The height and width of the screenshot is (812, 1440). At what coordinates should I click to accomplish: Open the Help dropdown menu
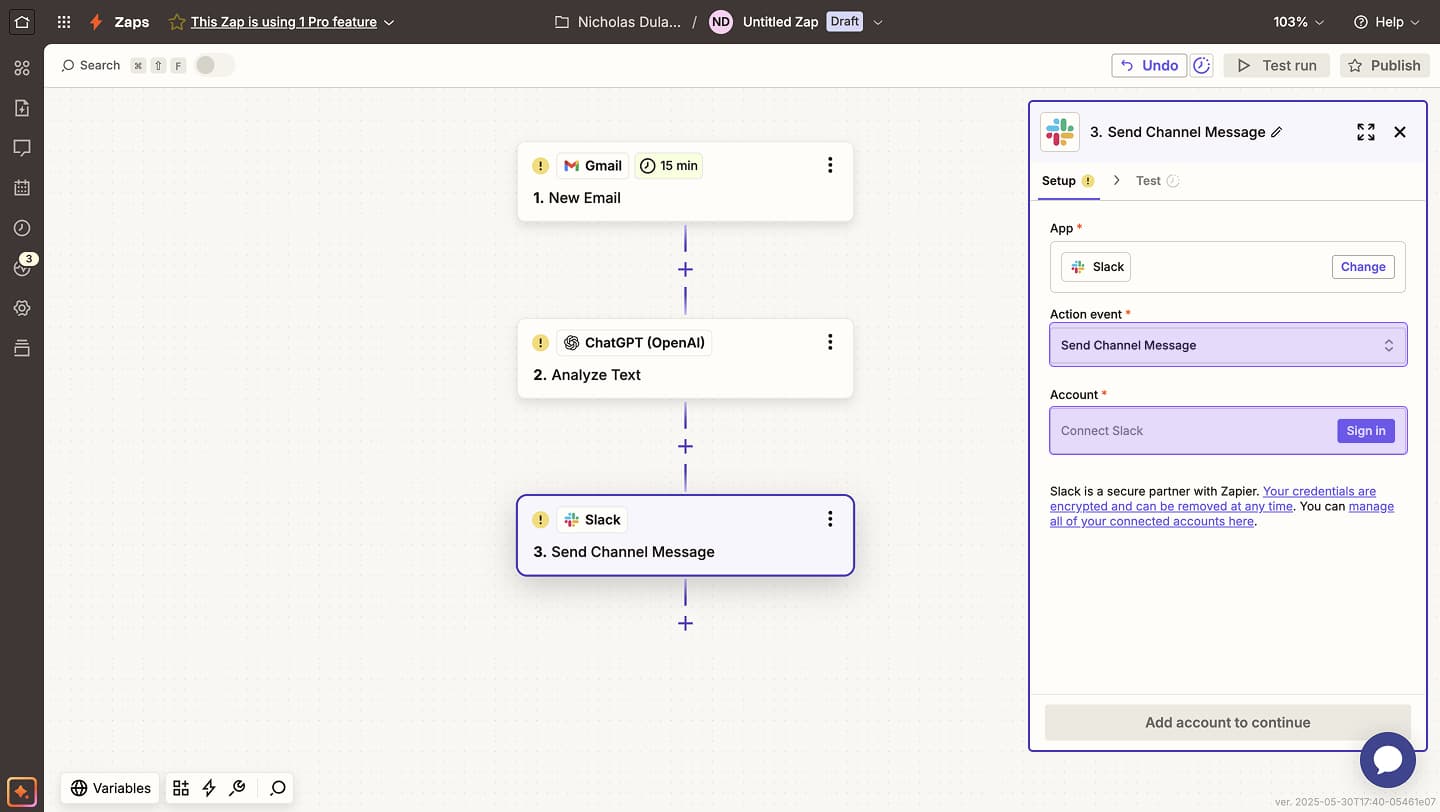coord(1386,22)
